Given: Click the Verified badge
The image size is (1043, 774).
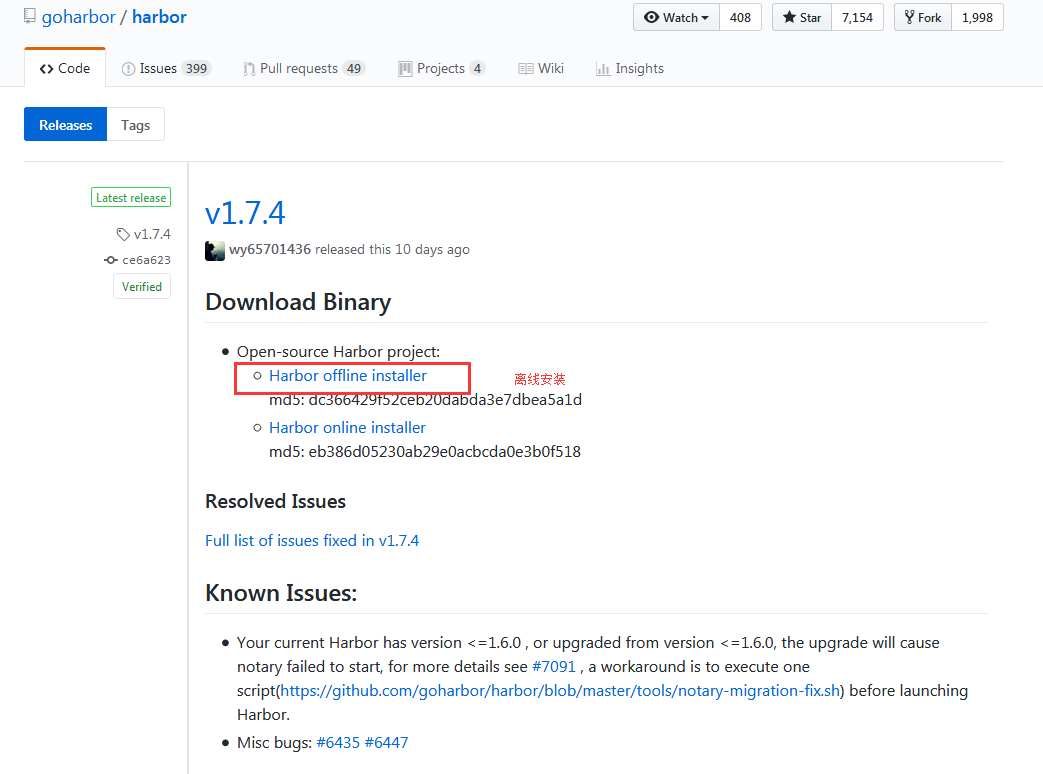Looking at the screenshot, I should click(x=142, y=287).
